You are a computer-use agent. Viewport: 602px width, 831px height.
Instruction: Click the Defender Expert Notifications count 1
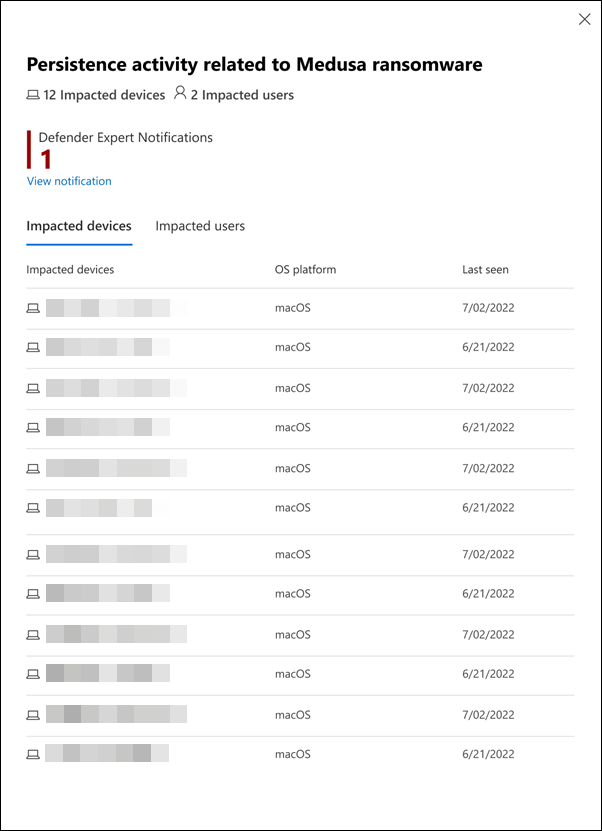coord(47,159)
